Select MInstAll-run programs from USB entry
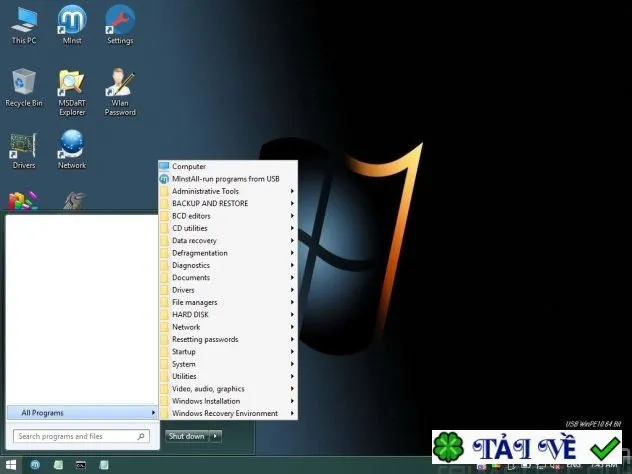Image resolution: width=632 pixels, height=474 pixels. (228, 179)
